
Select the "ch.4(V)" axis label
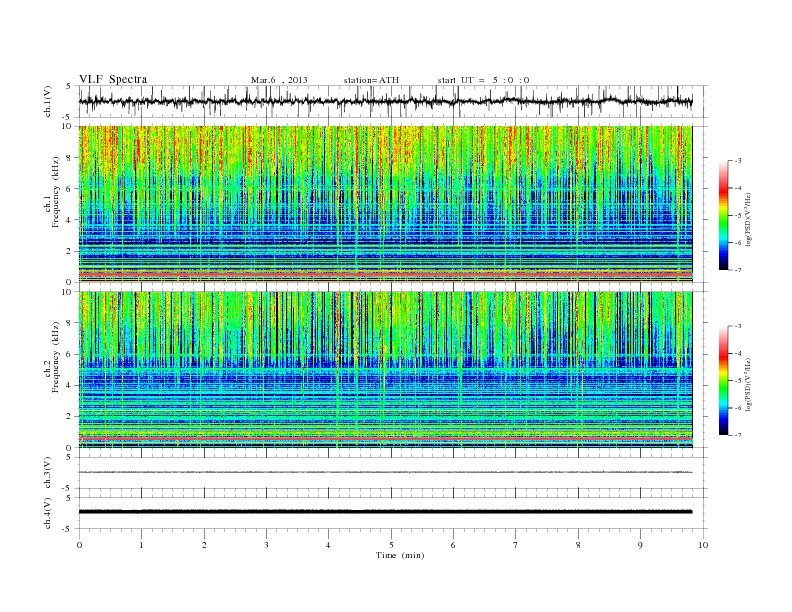48,513
